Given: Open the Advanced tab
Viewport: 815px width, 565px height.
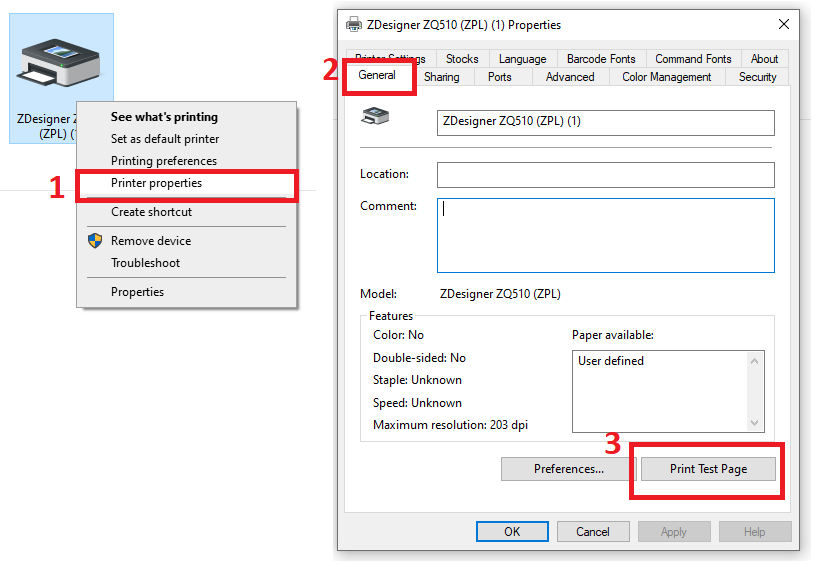Looking at the screenshot, I should pos(570,77).
